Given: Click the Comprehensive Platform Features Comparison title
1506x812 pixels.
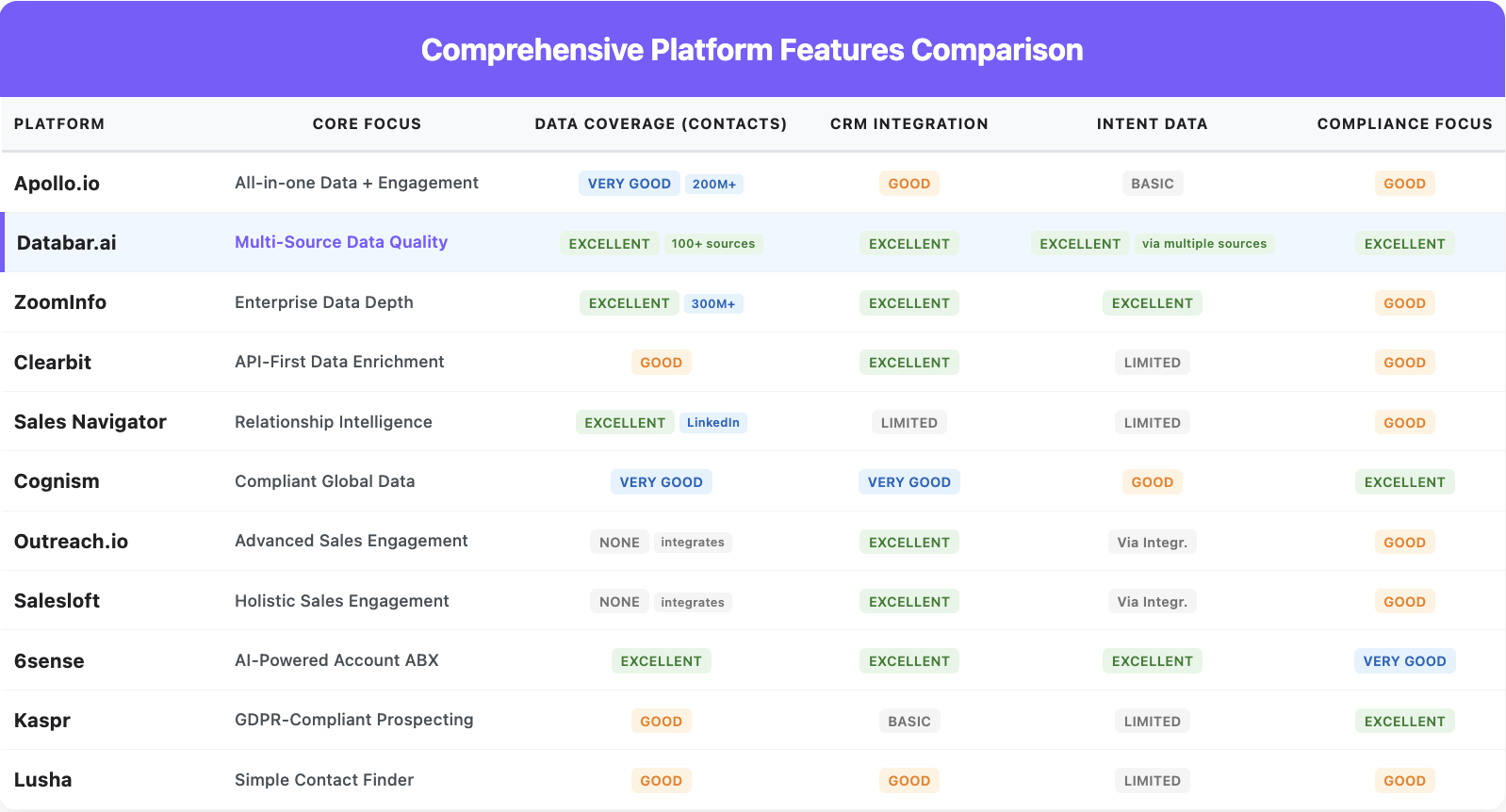Looking at the screenshot, I should click(x=752, y=50).
